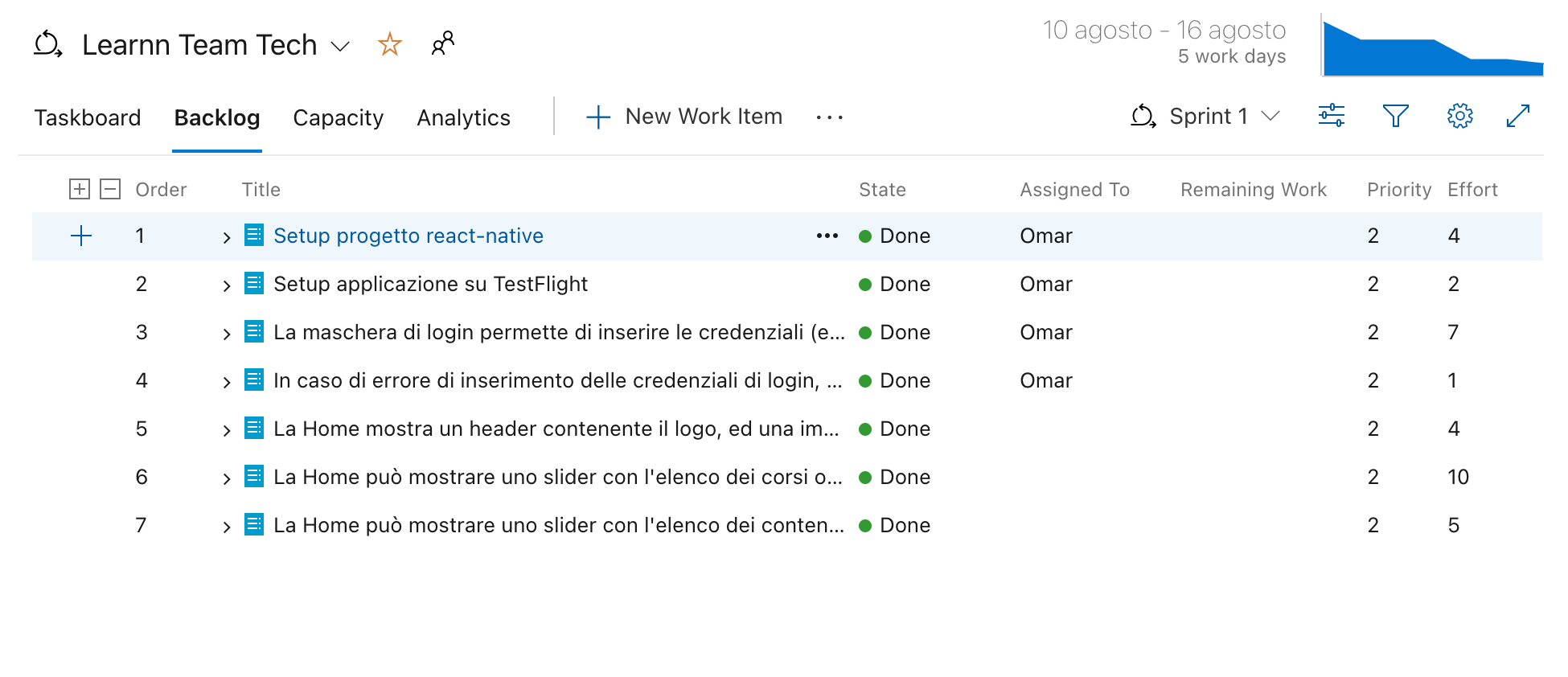Click green state dot of row 5
The width and height of the screenshot is (1568, 677).
(865, 429)
